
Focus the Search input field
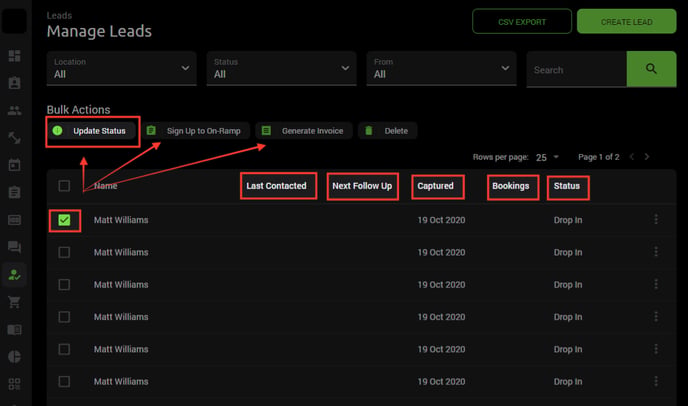577,69
